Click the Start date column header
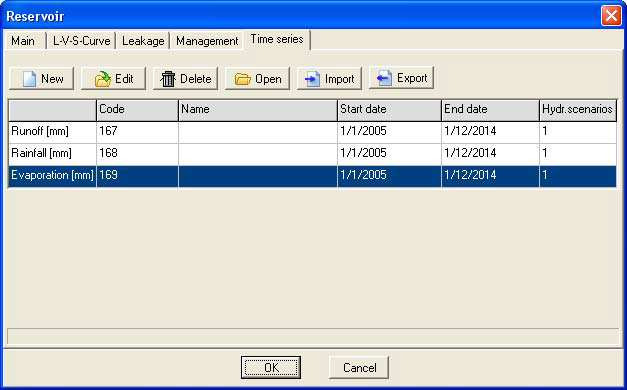627x390 pixels. tap(389, 110)
